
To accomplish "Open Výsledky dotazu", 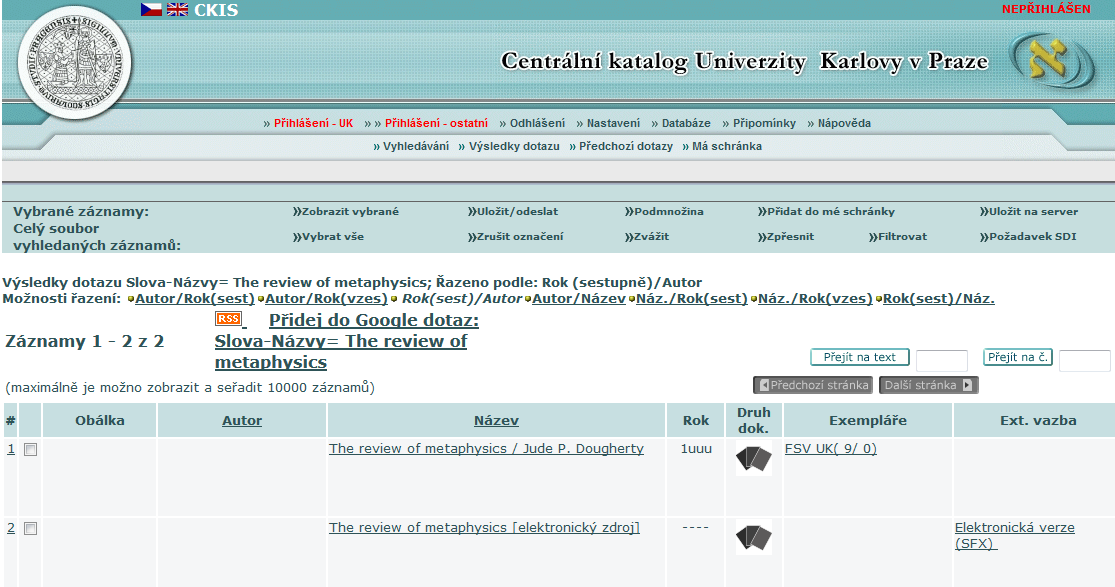I will pos(514,146).
